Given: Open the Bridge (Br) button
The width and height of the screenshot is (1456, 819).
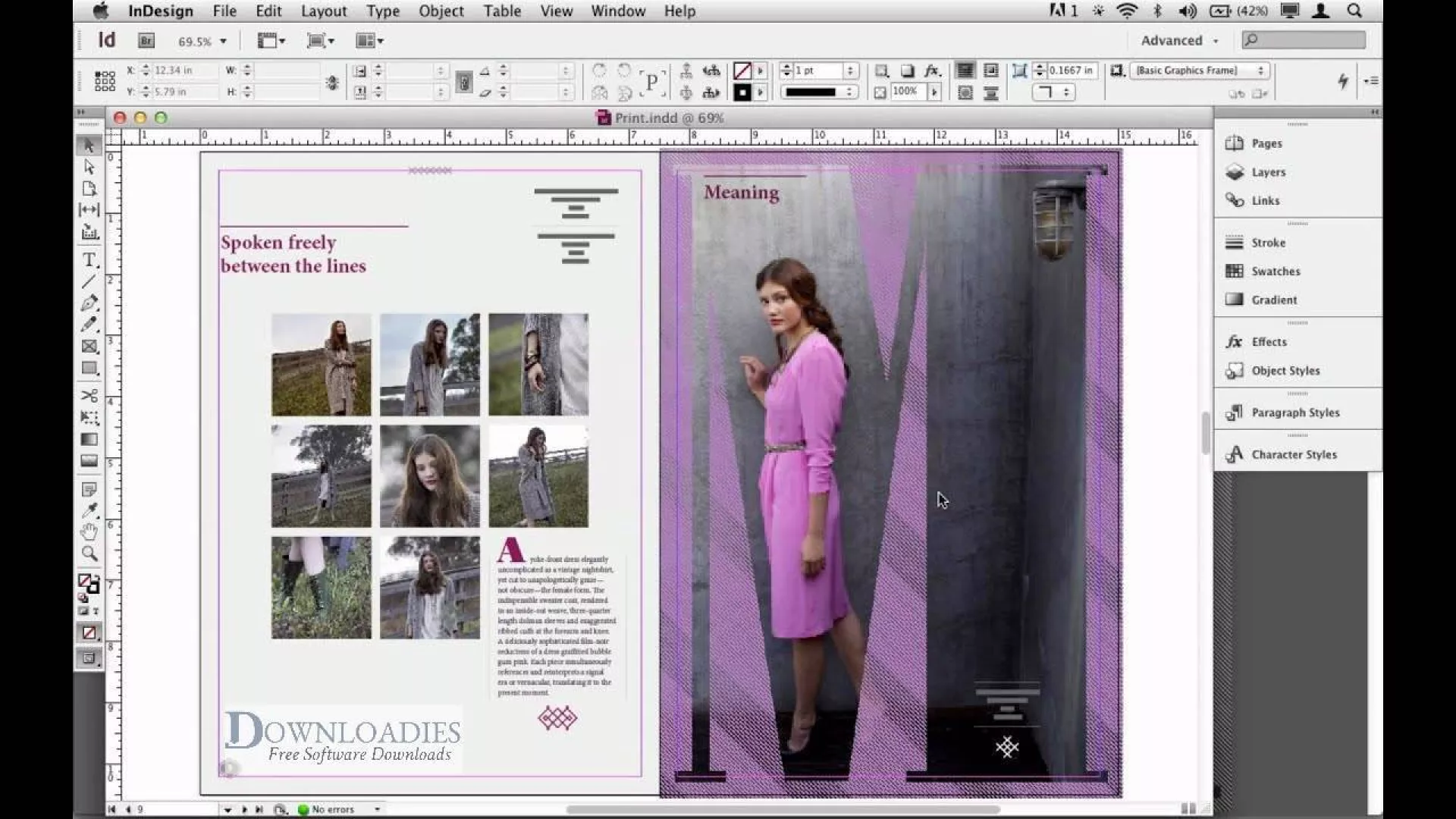Looking at the screenshot, I should click(x=146, y=41).
